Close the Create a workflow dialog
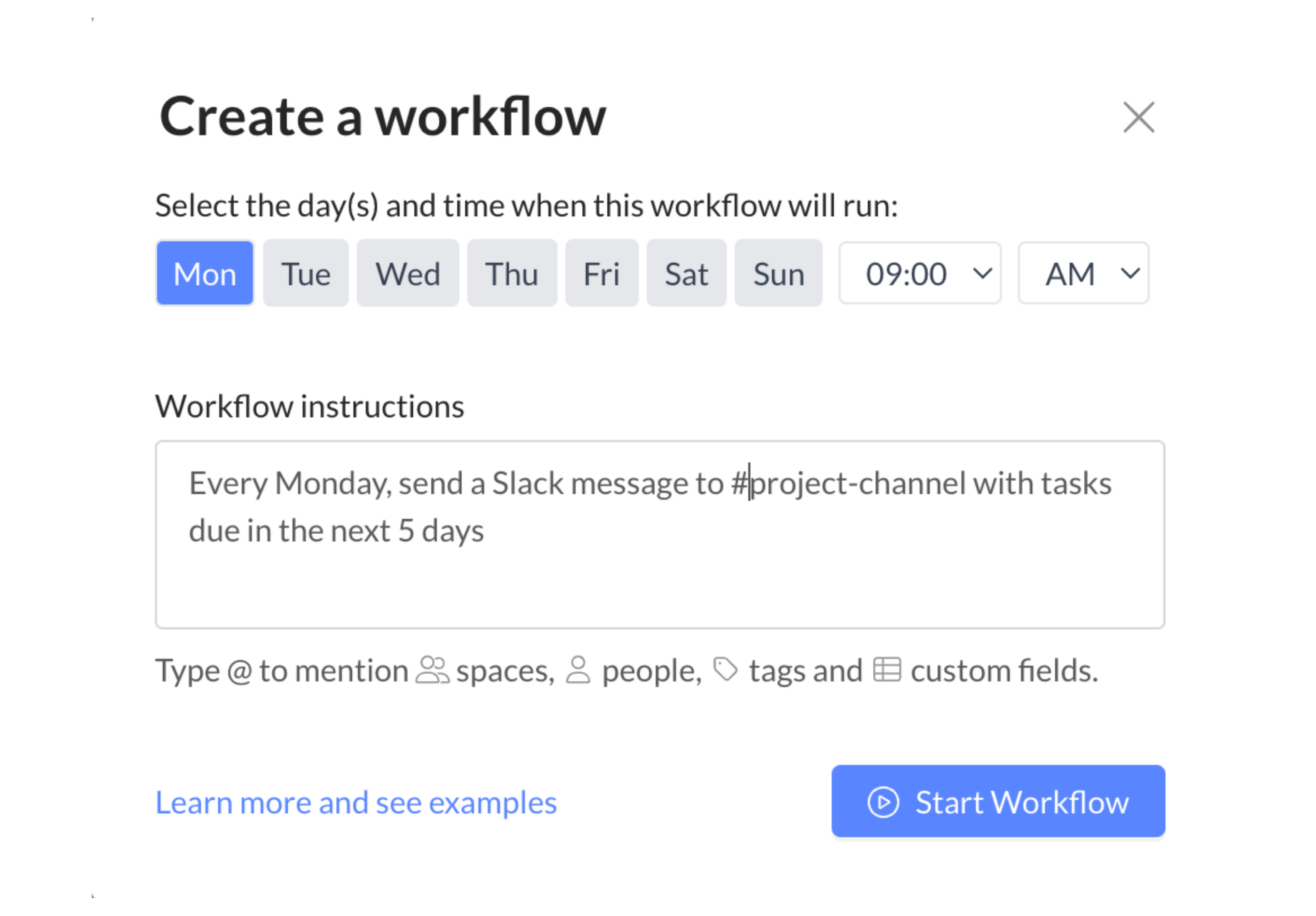The width and height of the screenshot is (1316, 916). point(1138,117)
